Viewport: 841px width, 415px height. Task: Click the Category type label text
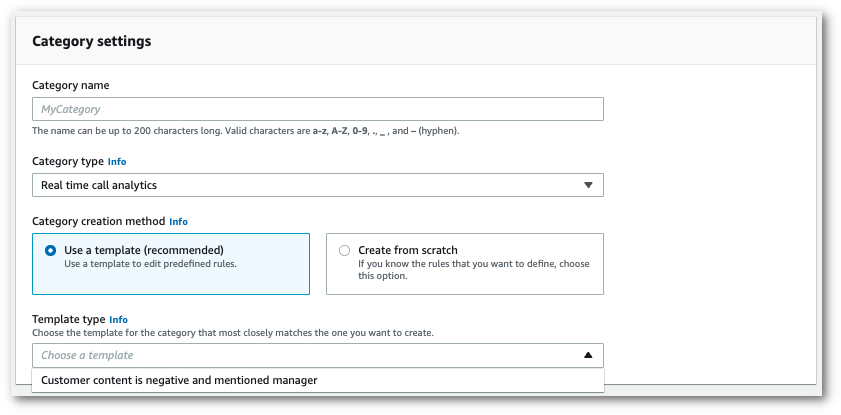tap(68, 161)
